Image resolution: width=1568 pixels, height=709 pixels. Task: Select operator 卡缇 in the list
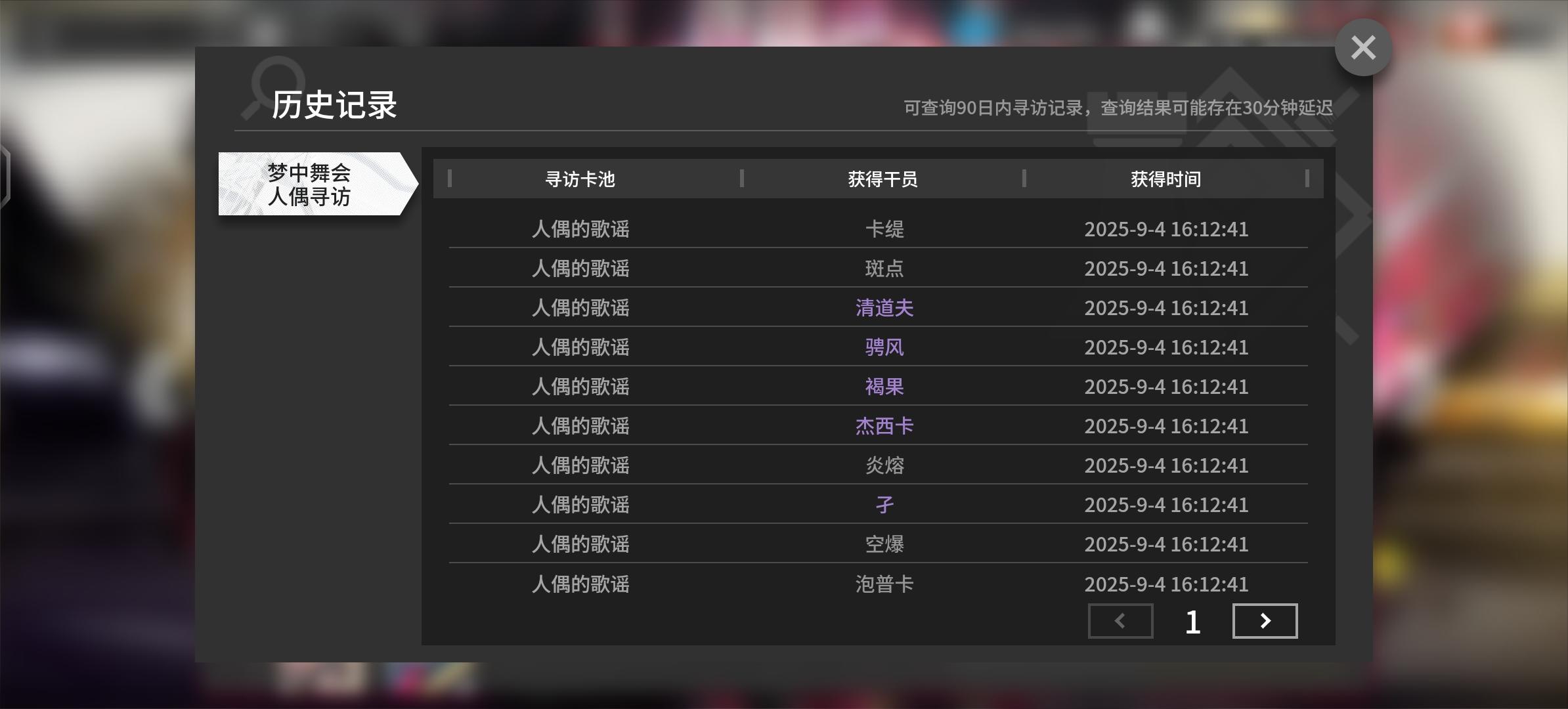884,229
